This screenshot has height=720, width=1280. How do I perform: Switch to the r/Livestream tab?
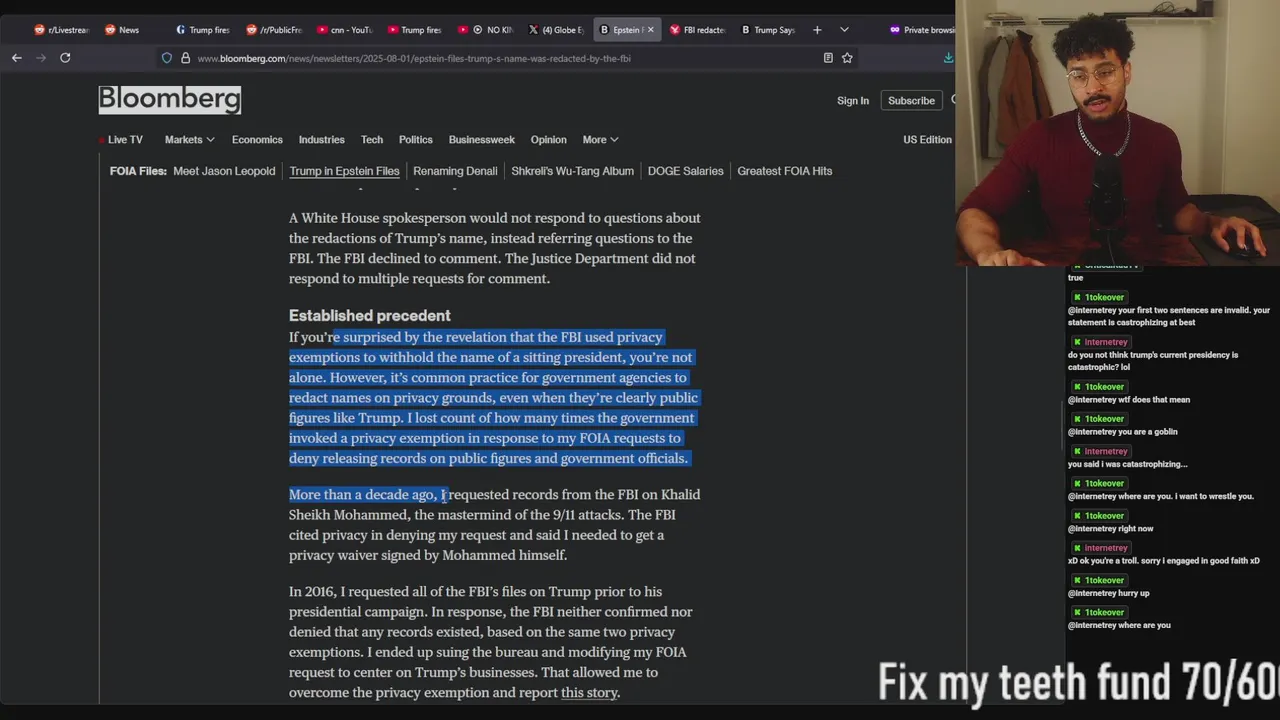[x=62, y=30]
